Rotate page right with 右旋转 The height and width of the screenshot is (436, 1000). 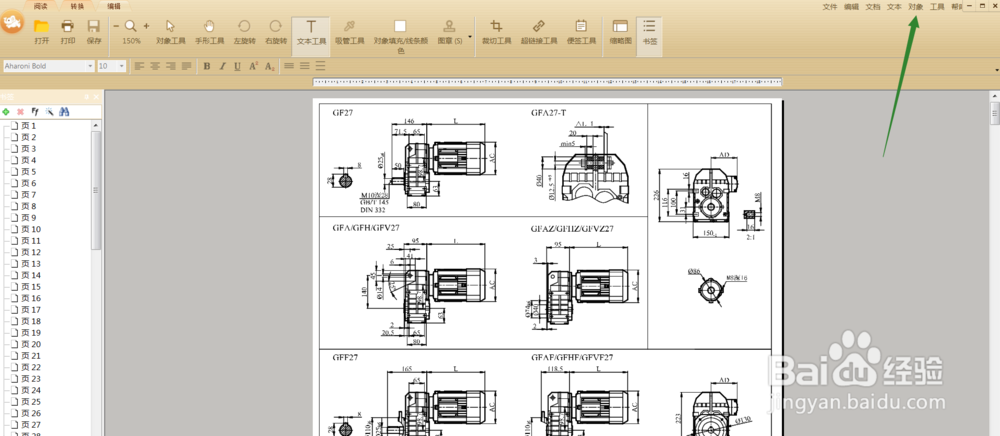[276, 31]
